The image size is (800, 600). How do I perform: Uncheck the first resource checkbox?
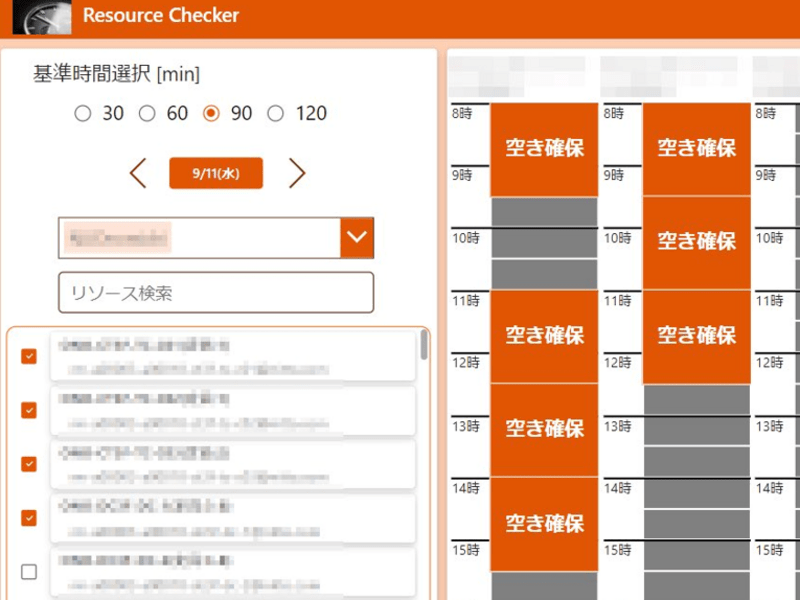click(x=29, y=356)
